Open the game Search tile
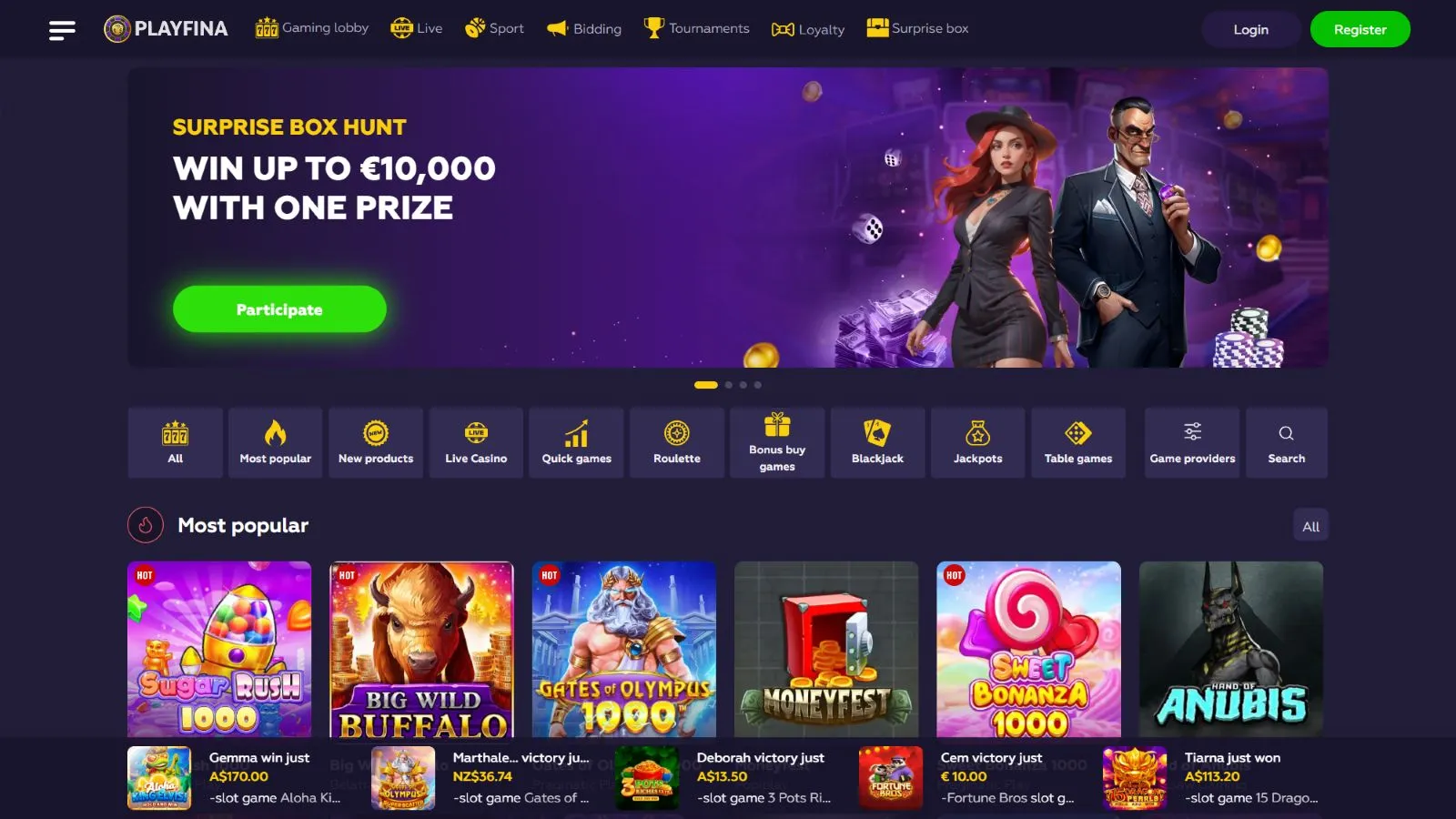1456x819 pixels. pyautogui.click(x=1286, y=443)
